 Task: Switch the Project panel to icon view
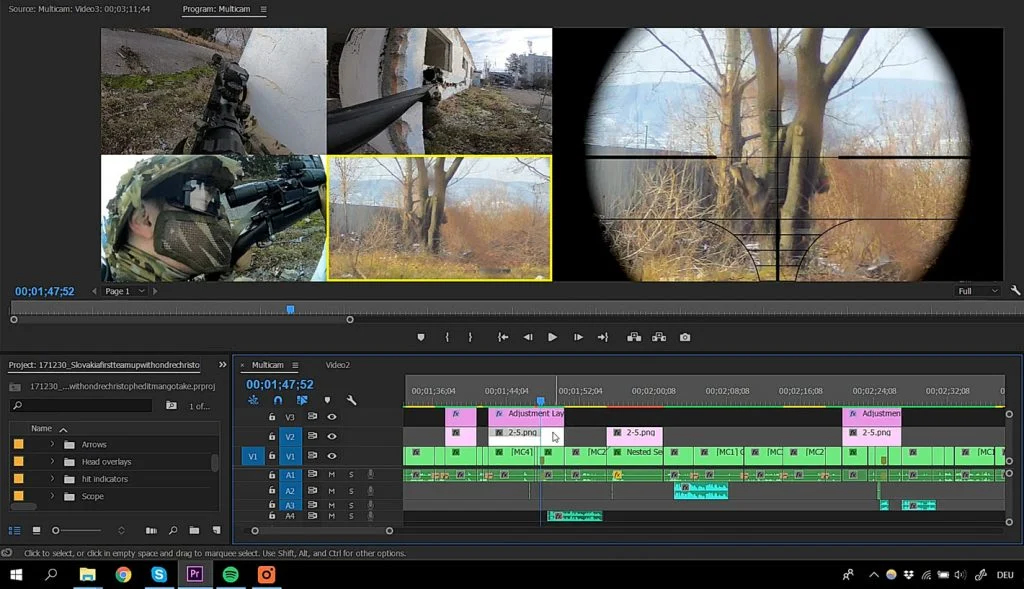[37, 530]
